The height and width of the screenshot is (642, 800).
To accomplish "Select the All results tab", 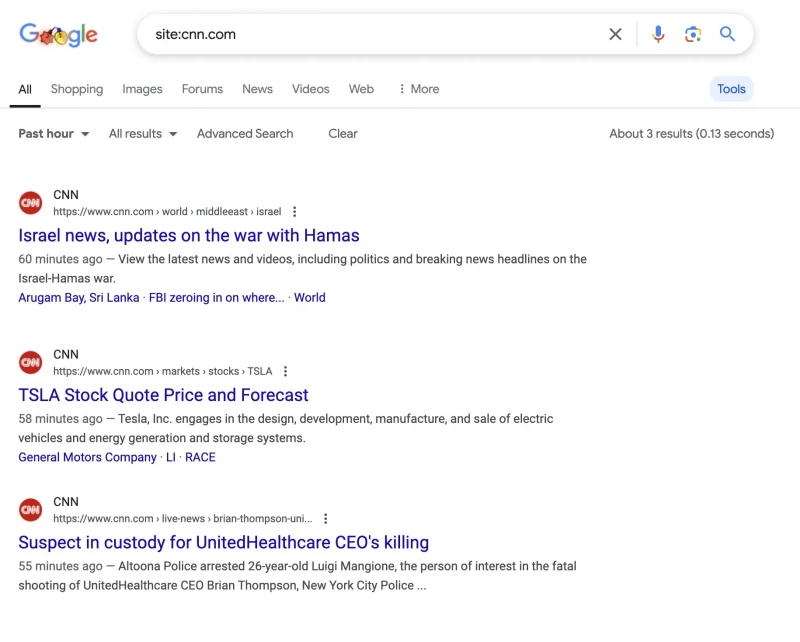I will [25, 89].
